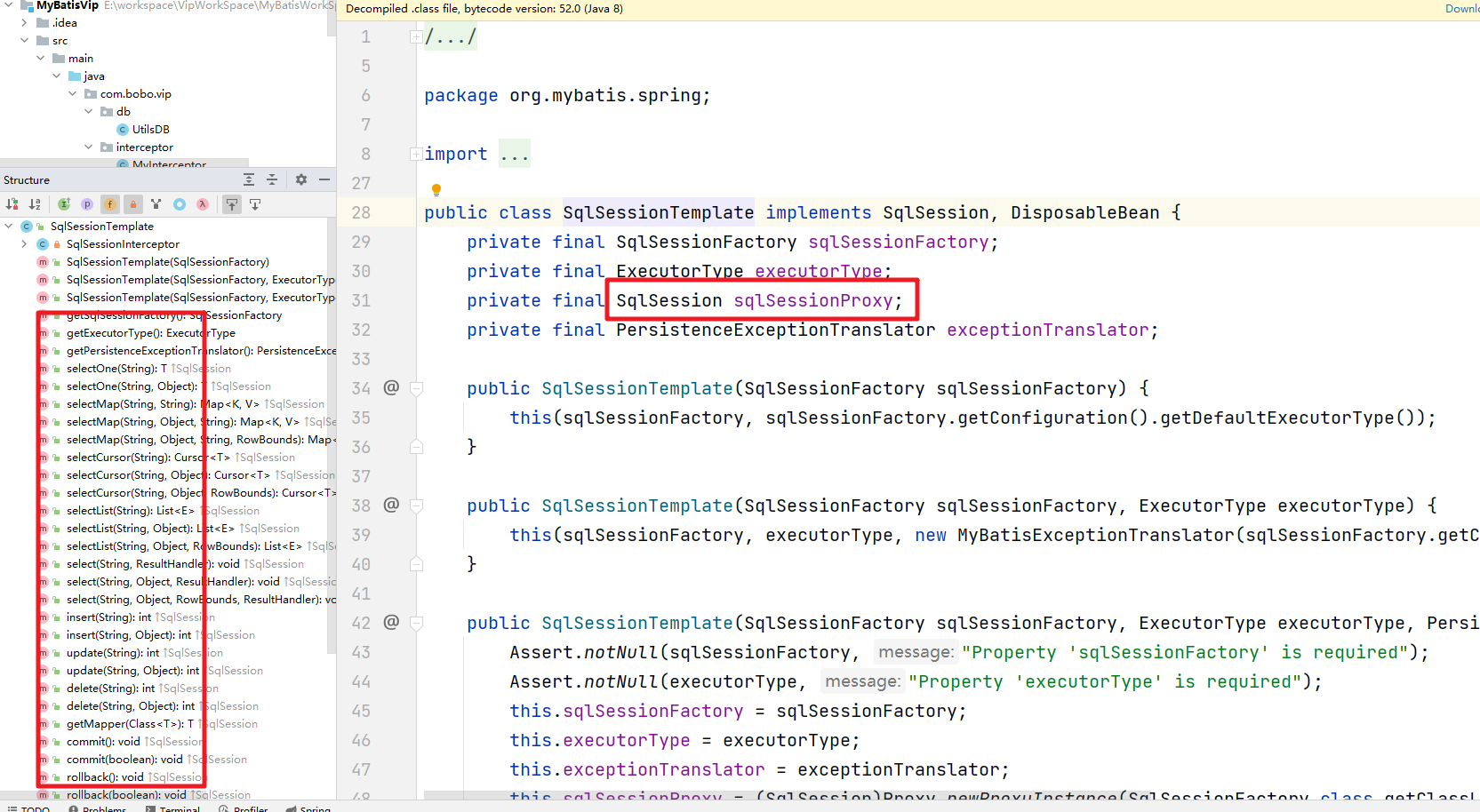Toggle Autoscroll from Source in Structure
Image resolution: width=1480 pixels, height=812 pixels.
(x=255, y=204)
